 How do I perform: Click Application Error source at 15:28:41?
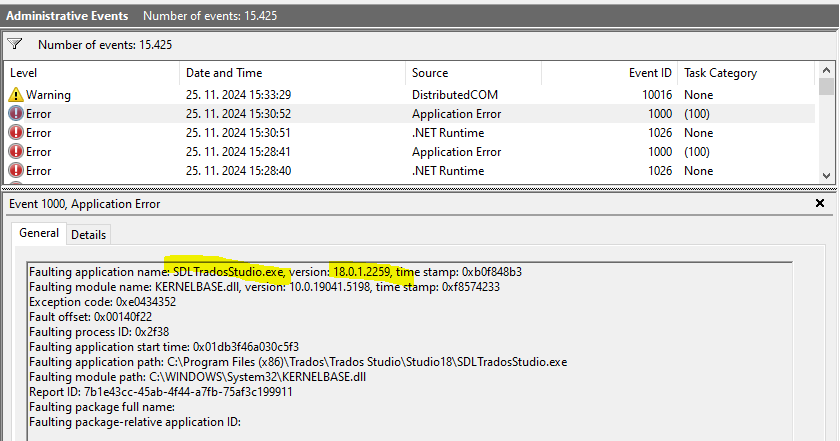[456, 152]
